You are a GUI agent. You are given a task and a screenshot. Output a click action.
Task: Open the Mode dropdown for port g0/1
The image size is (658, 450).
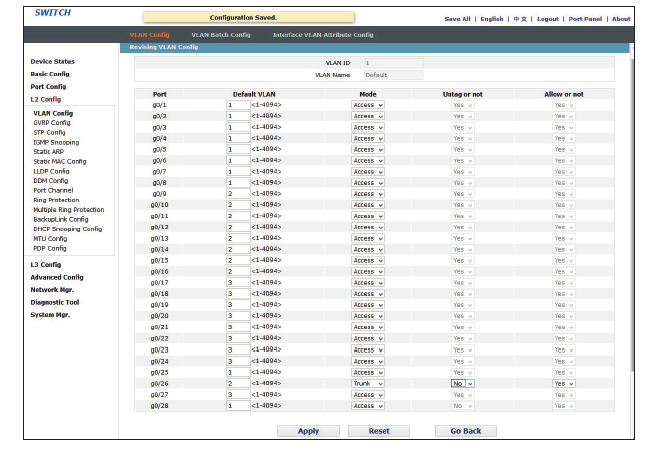(x=367, y=104)
